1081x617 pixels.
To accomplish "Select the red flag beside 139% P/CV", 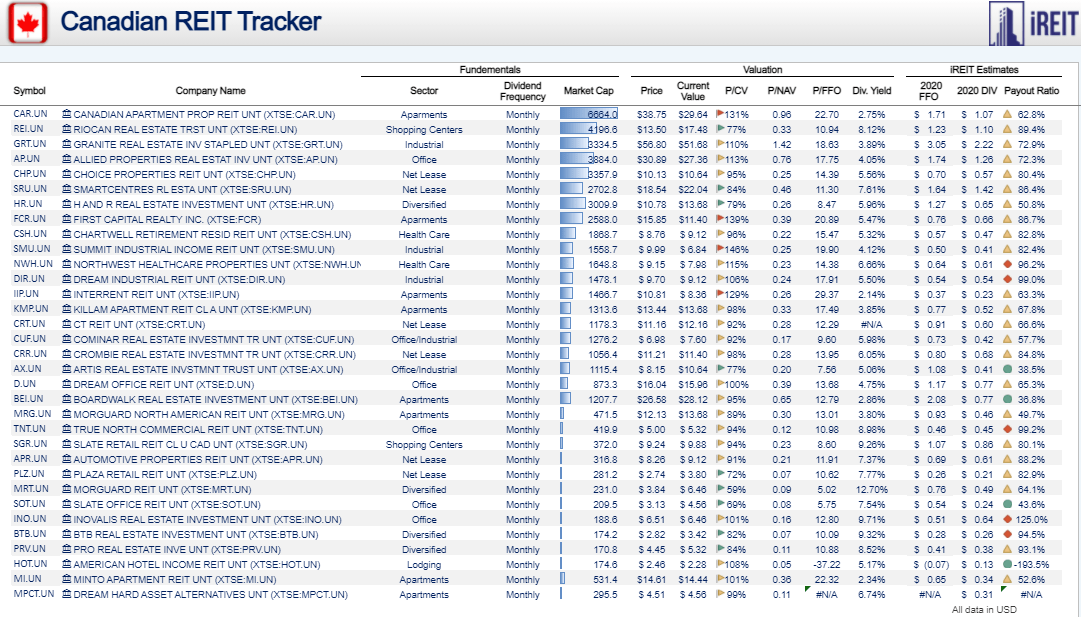I will click(720, 219).
